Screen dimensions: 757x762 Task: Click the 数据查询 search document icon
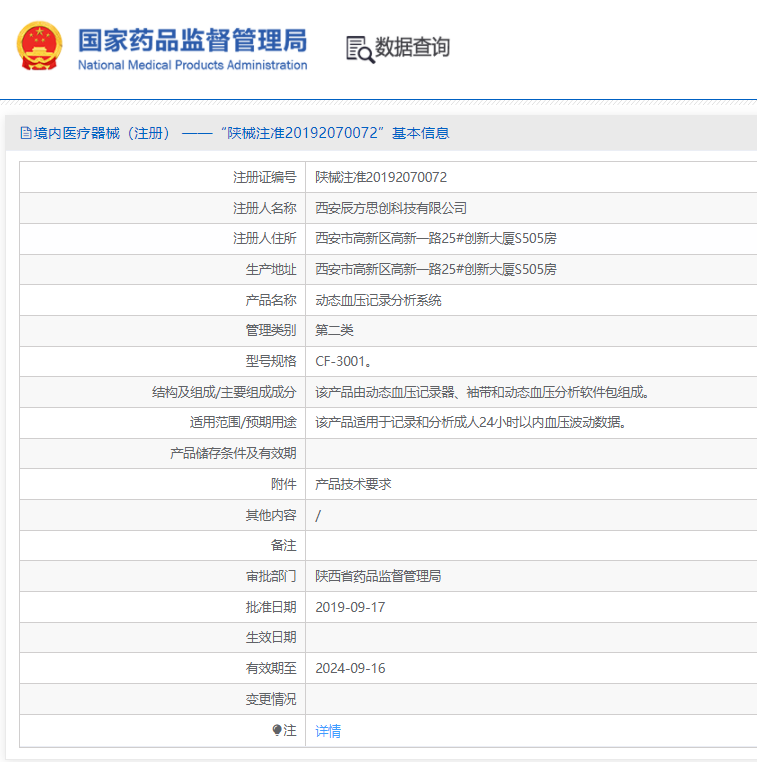point(360,50)
